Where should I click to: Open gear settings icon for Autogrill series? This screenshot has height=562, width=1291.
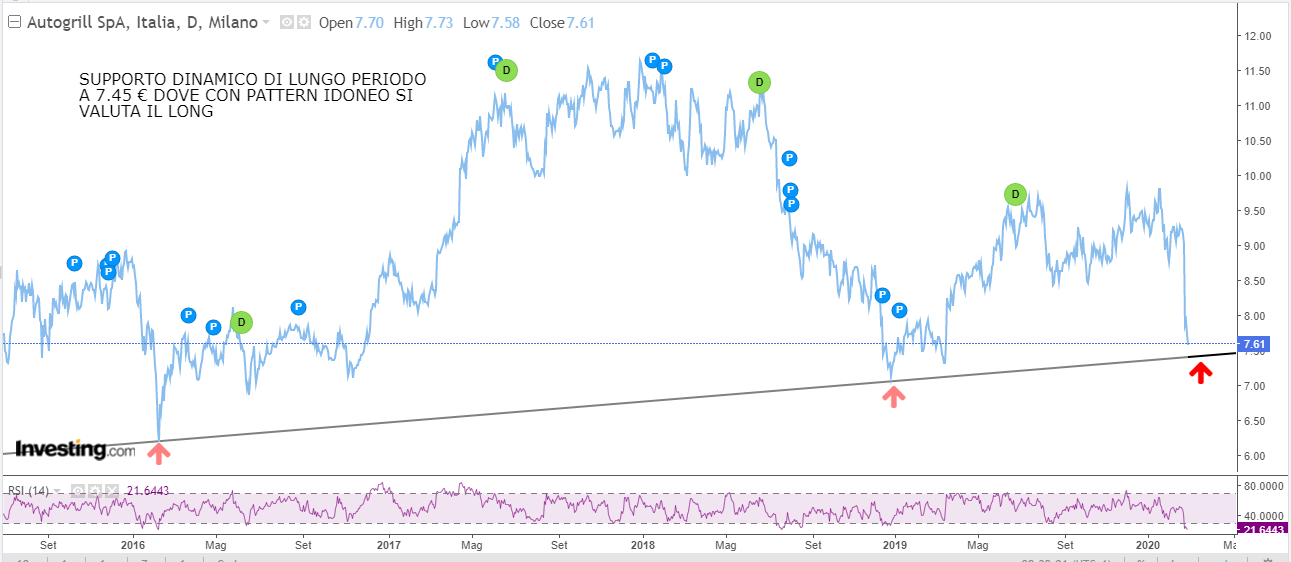[x=303, y=22]
